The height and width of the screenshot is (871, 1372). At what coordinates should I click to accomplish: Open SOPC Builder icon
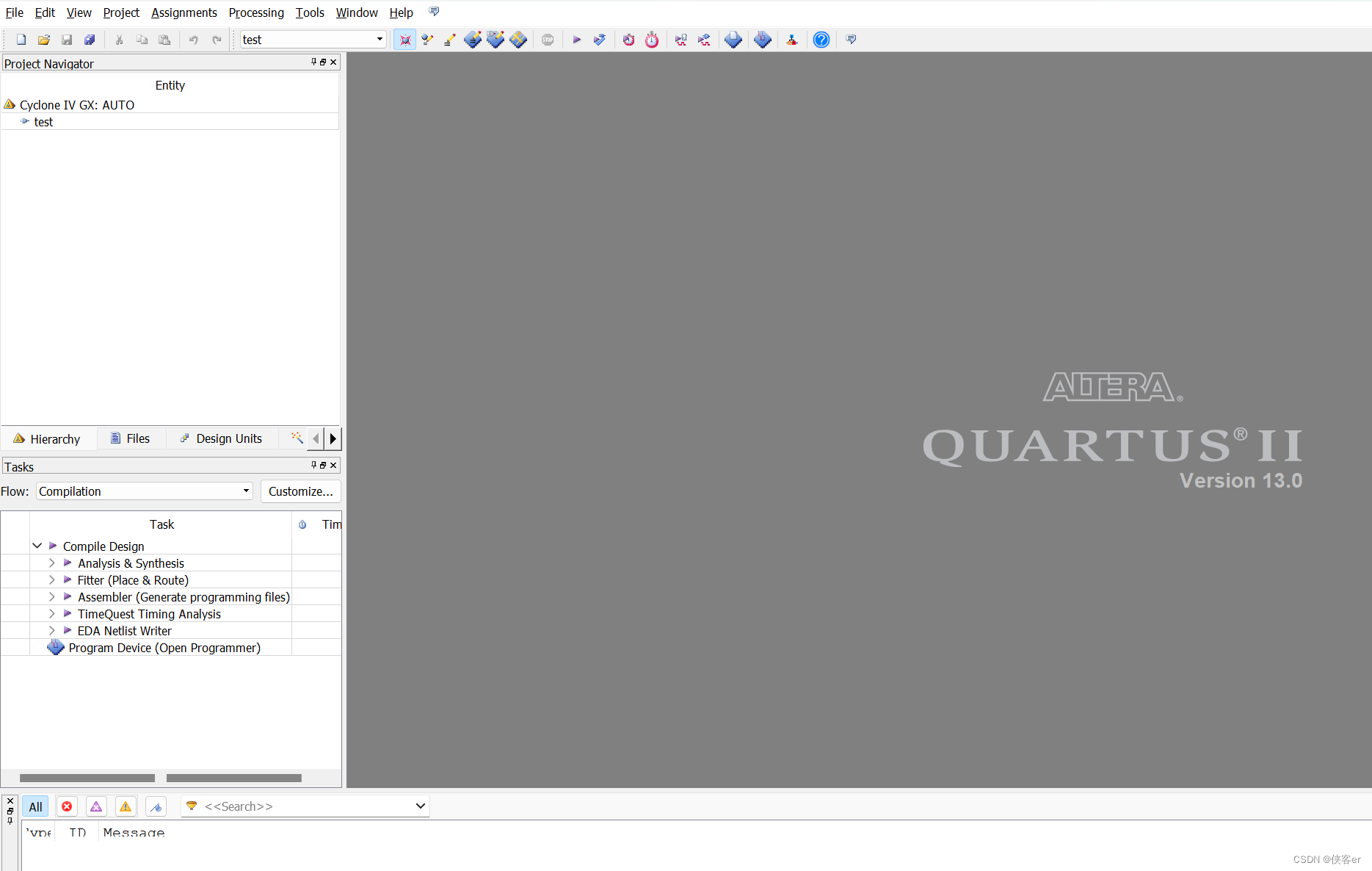pyautogui.click(x=792, y=40)
